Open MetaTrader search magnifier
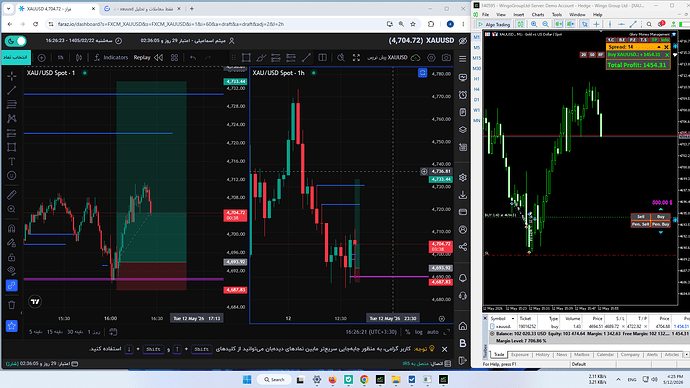The width and height of the screenshot is (690, 388). 649,25
